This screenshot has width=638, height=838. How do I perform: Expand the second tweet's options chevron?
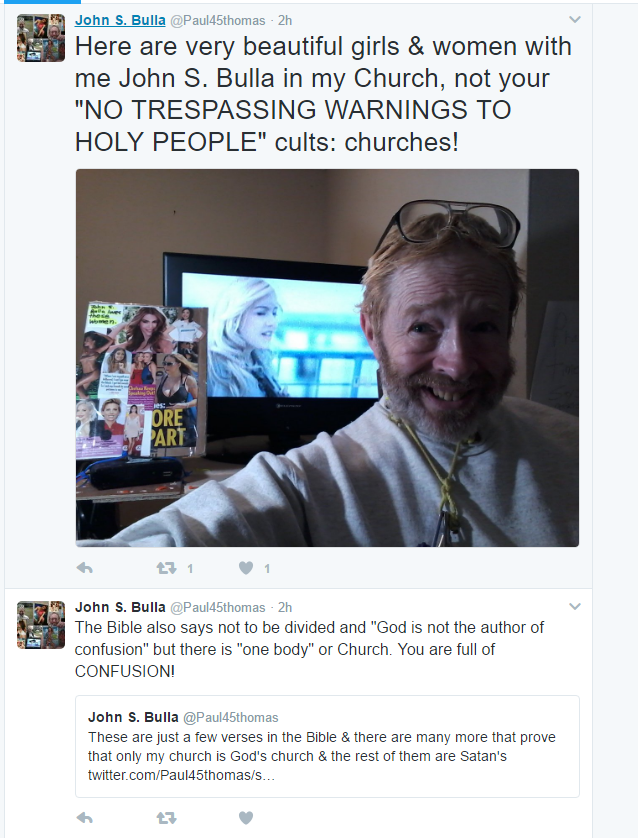(x=575, y=607)
